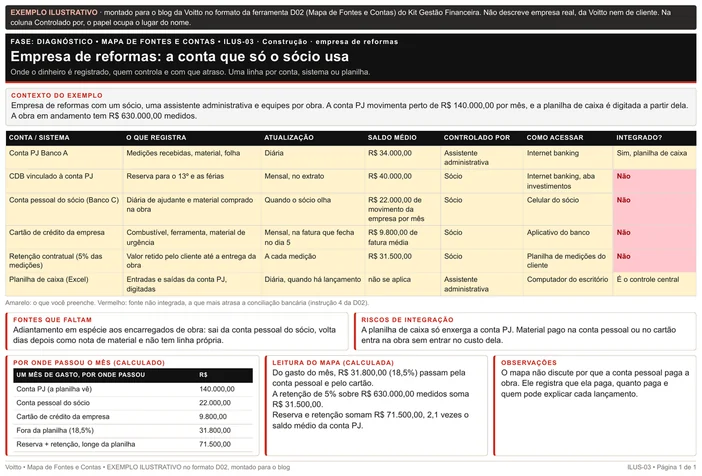Click 'Planilha de medições do cliente' cell
Screen dimensions: 702x476
568,261
